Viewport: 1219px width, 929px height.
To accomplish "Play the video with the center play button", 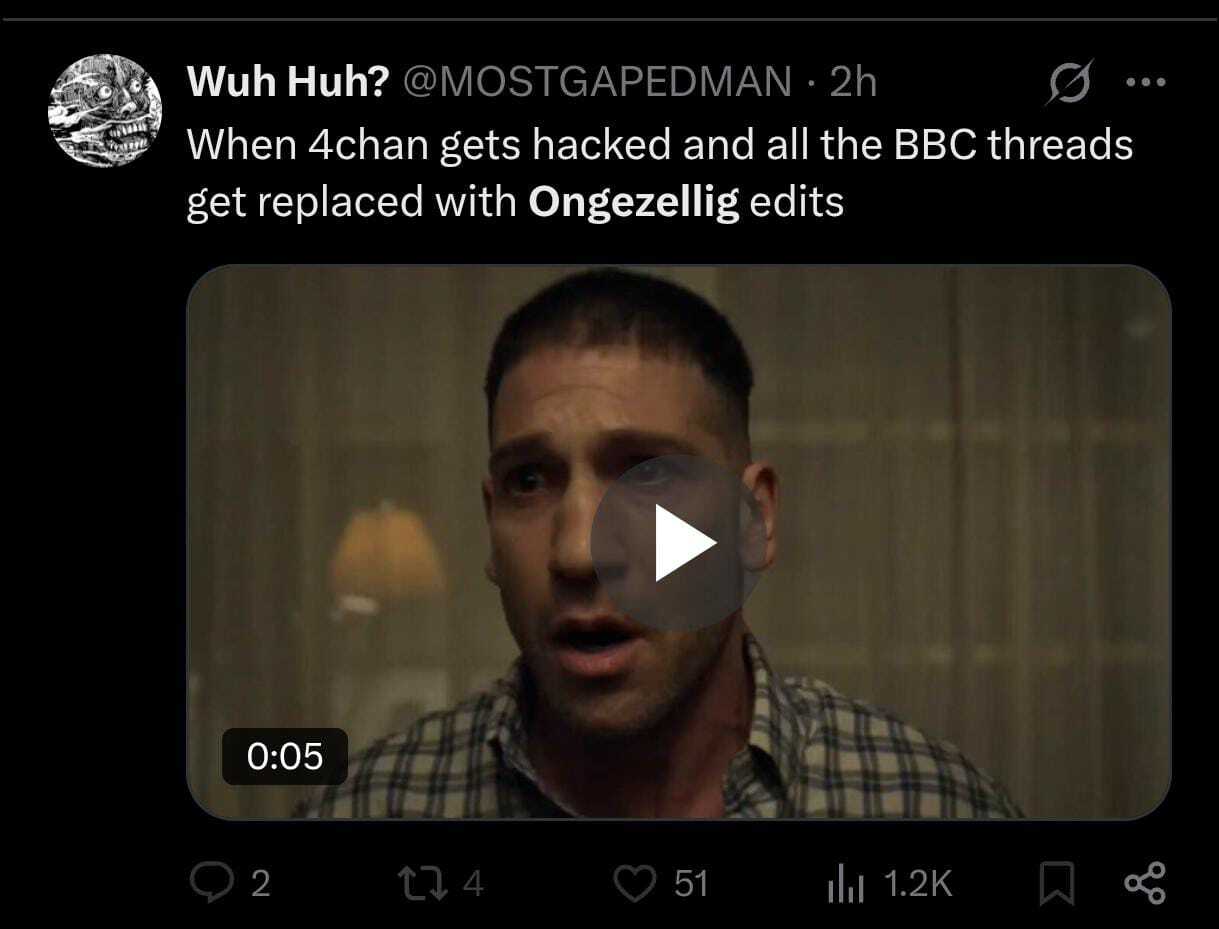I will point(679,542).
